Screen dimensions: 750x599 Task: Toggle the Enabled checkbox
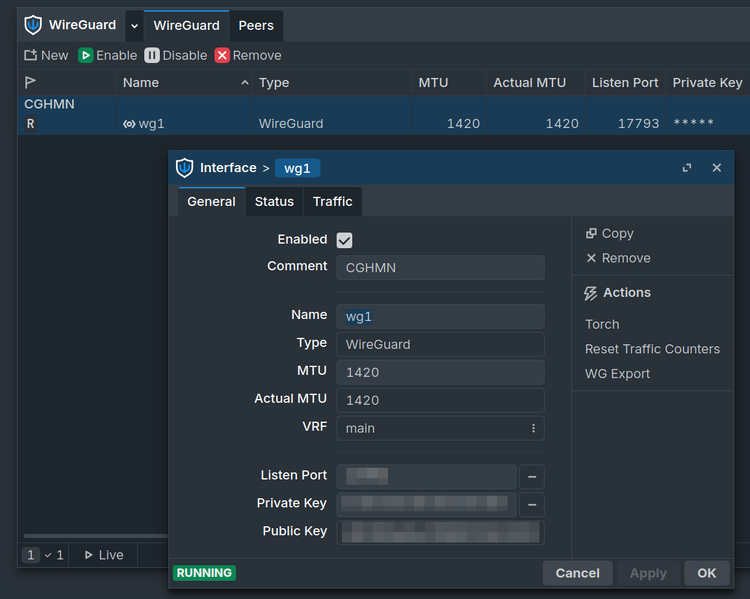(x=344, y=240)
